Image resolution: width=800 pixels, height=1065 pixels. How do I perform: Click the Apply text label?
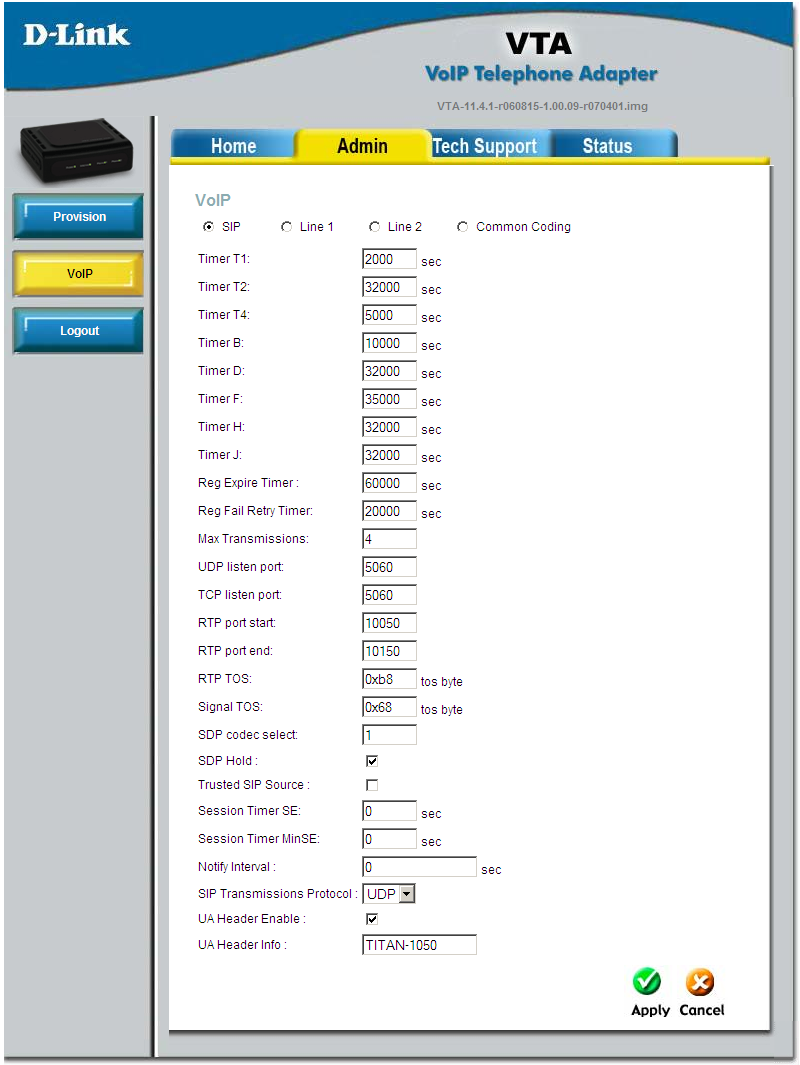click(x=651, y=1010)
